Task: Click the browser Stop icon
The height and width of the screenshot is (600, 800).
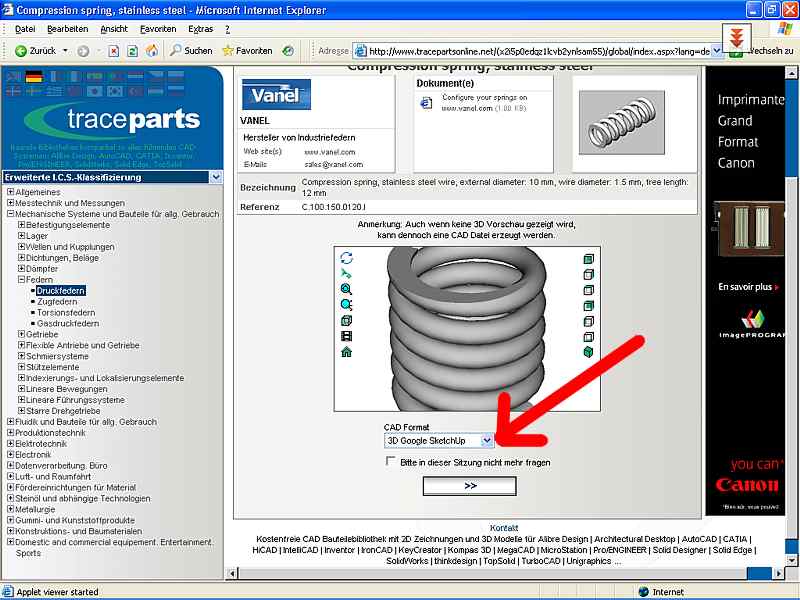Action: (x=114, y=50)
